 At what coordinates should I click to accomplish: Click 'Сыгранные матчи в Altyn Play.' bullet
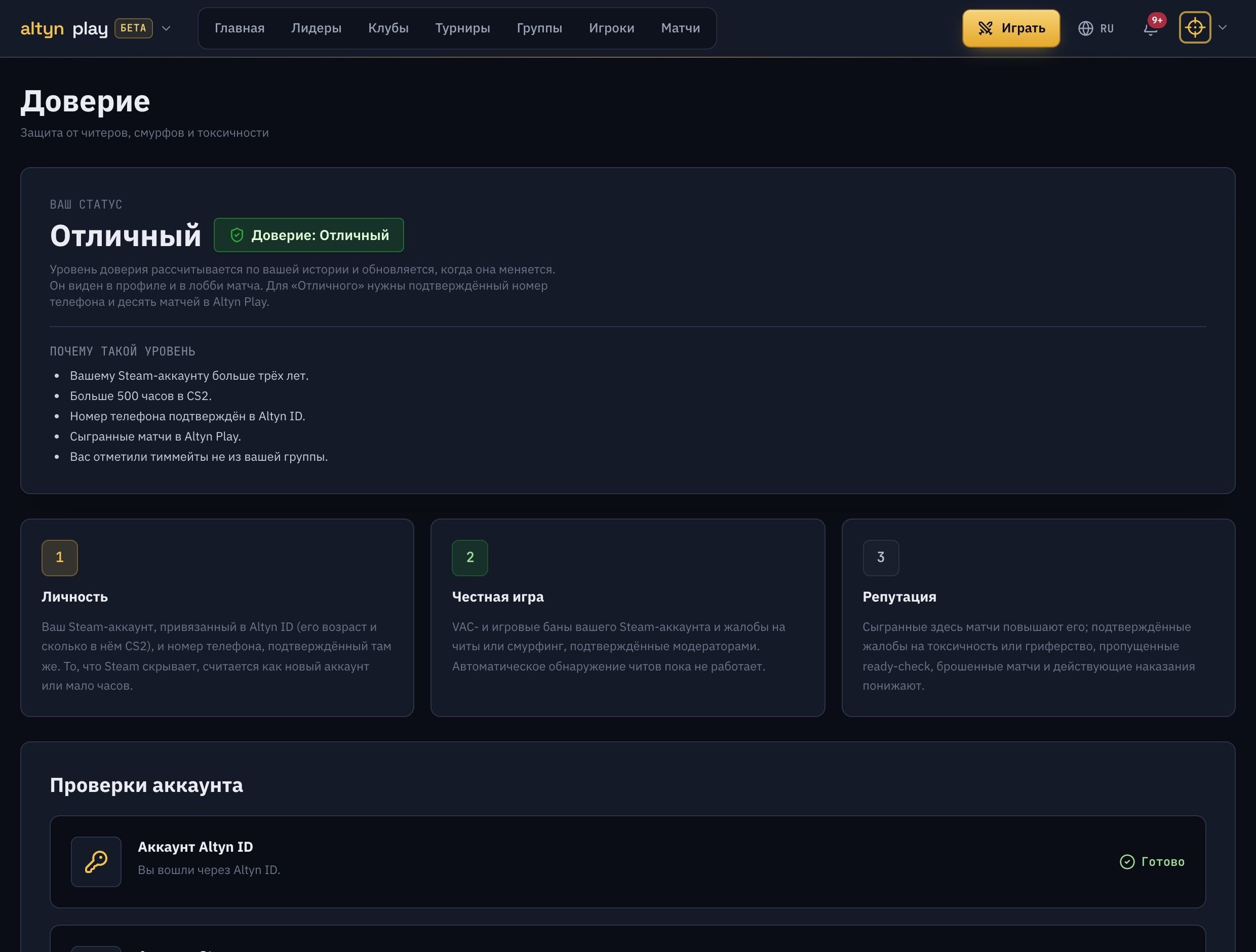pos(155,437)
